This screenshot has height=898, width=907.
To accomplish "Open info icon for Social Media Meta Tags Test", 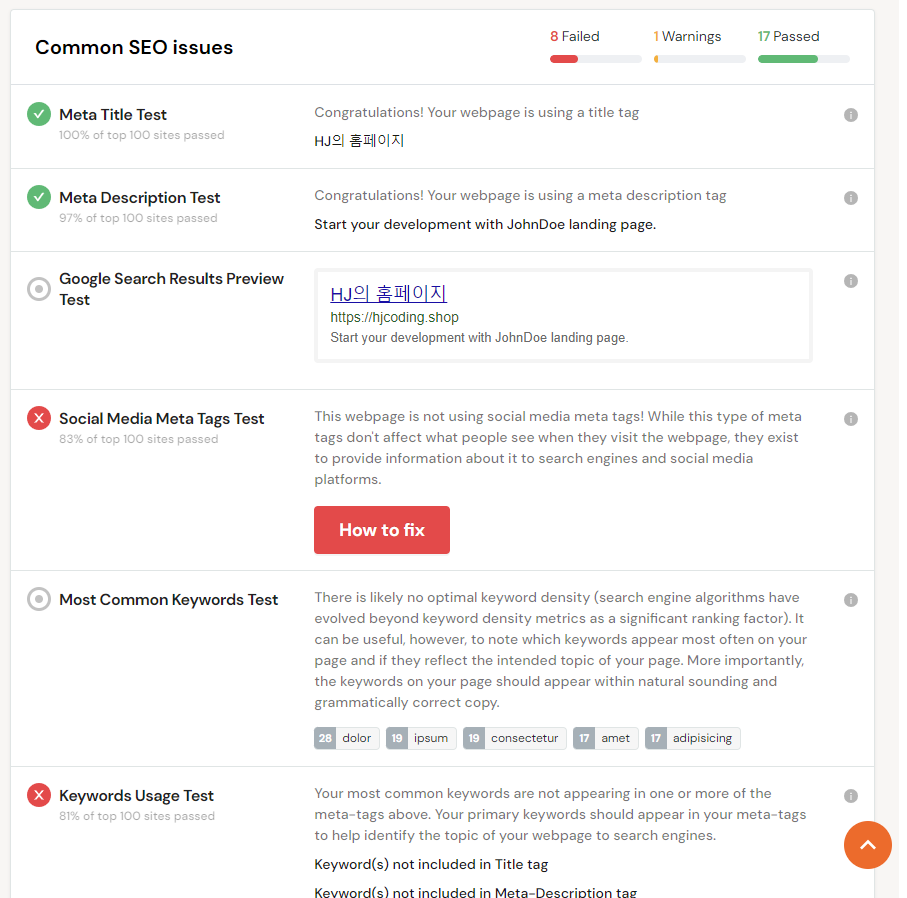I will [850, 419].
